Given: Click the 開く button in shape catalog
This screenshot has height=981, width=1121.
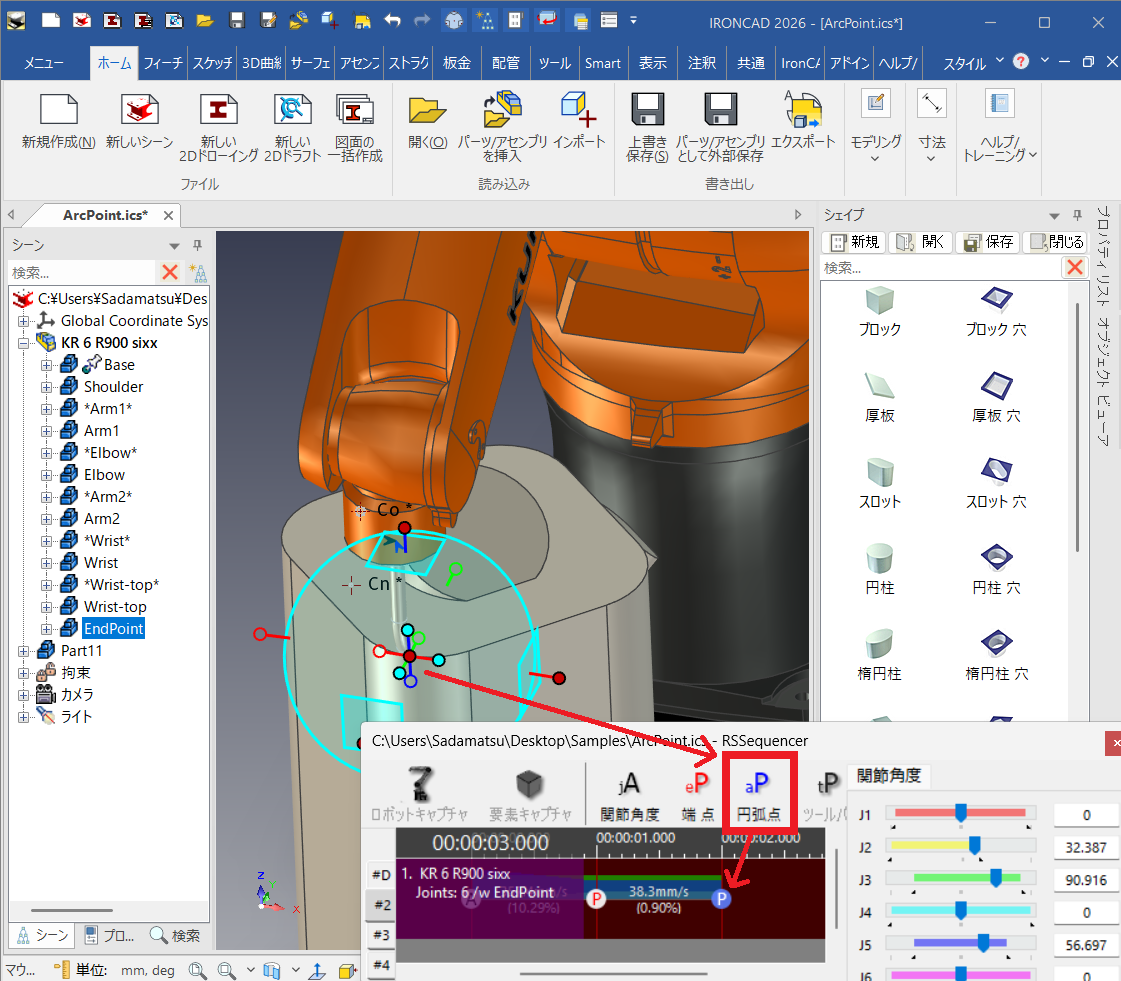Looking at the screenshot, I should [x=921, y=242].
